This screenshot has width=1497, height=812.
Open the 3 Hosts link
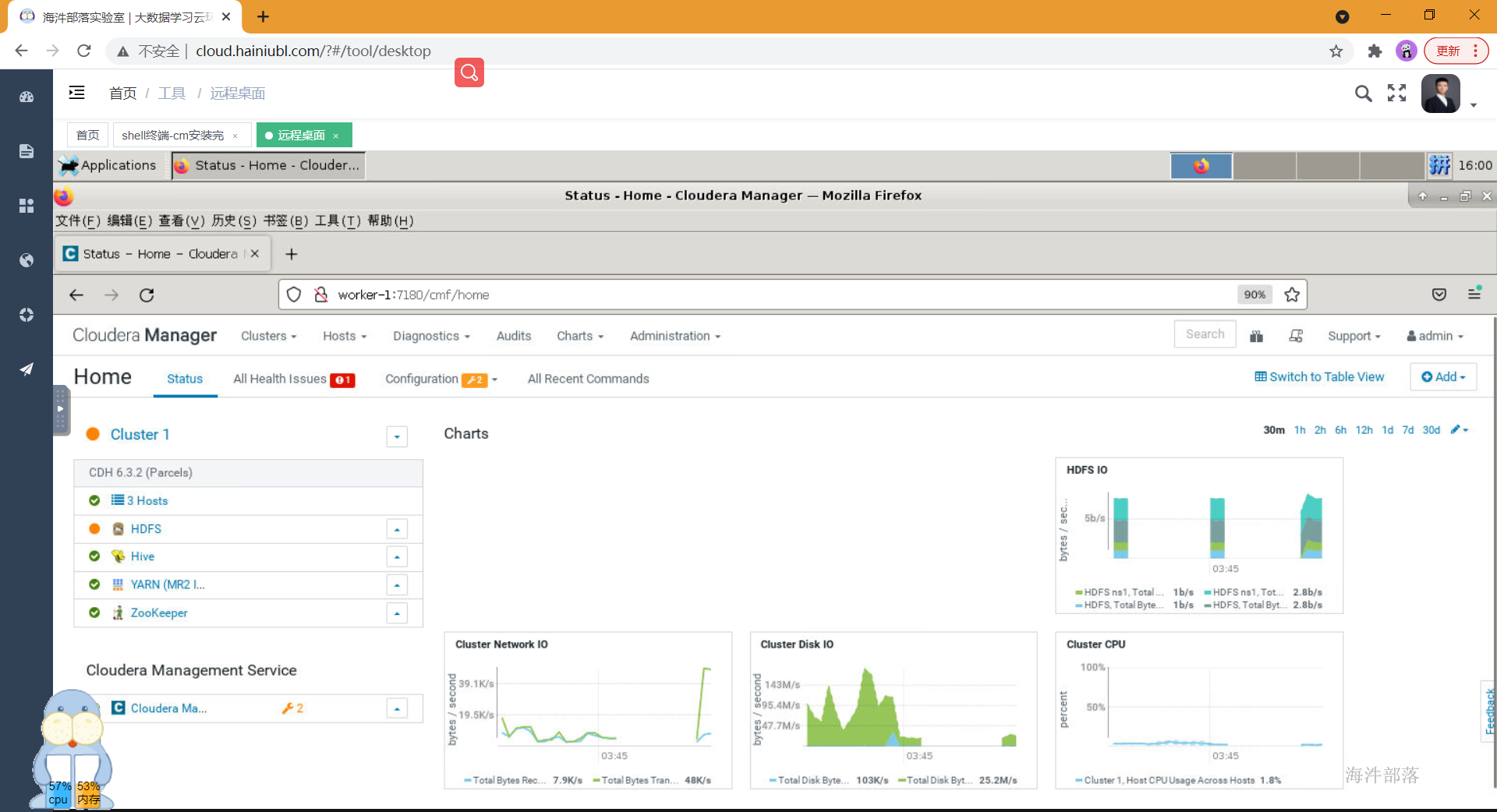click(x=147, y=501)
